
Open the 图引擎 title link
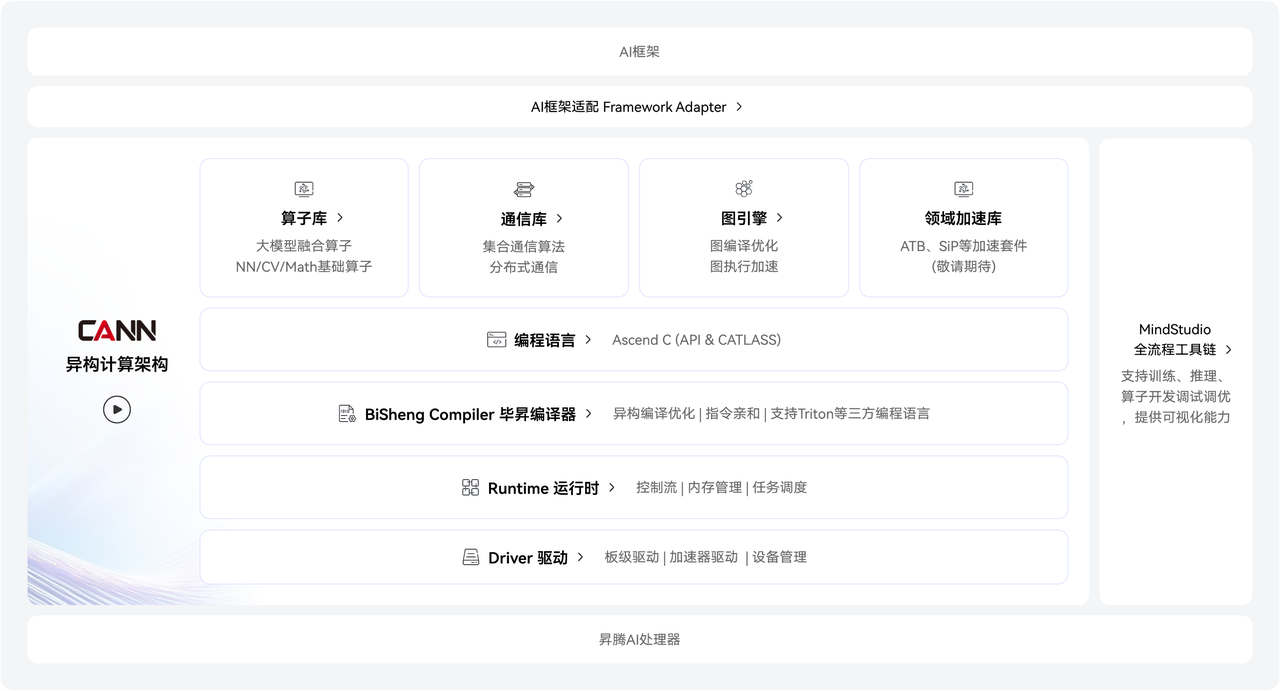(x=744, y=218)
